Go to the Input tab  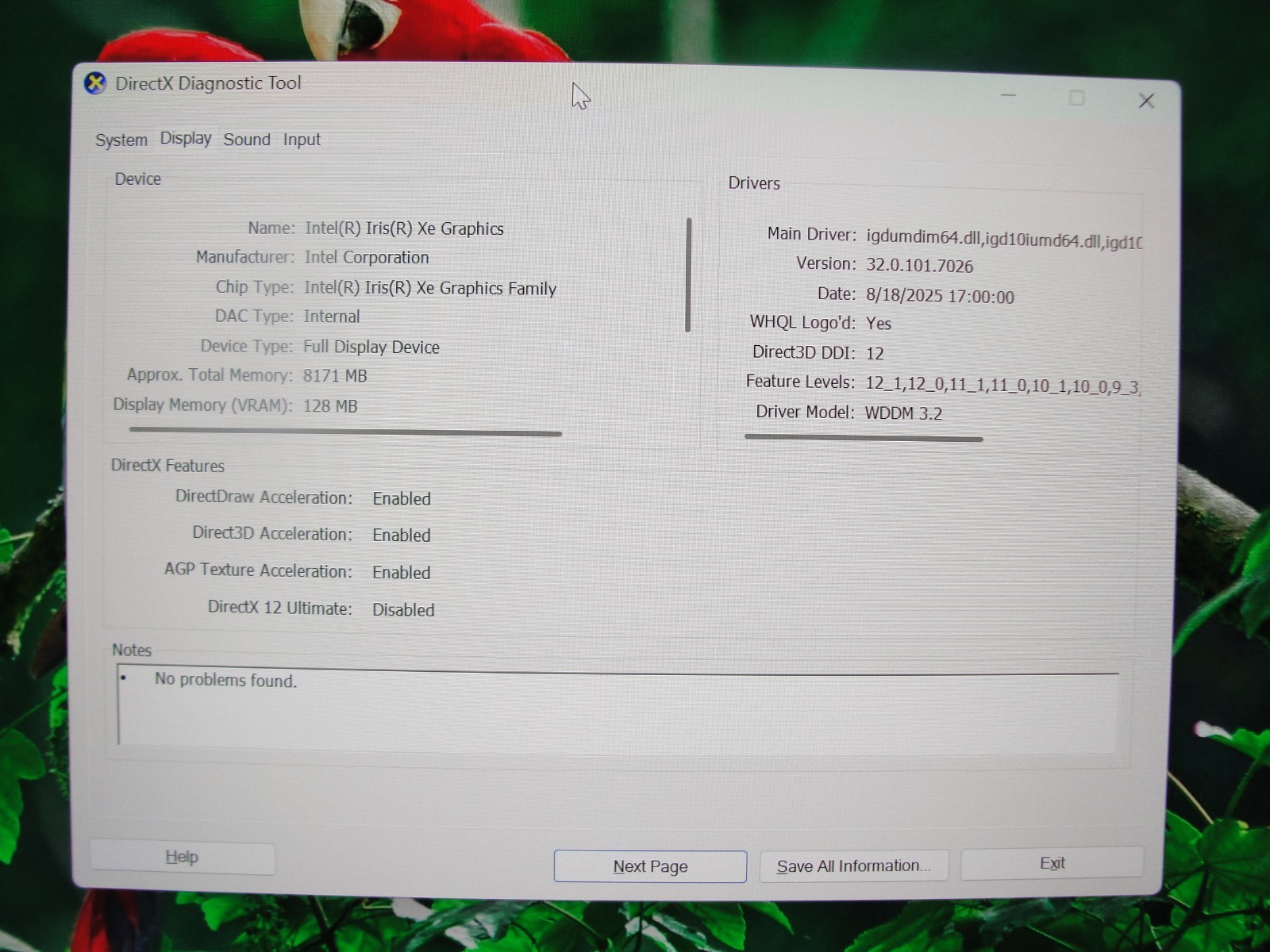[x=302, y=140]
